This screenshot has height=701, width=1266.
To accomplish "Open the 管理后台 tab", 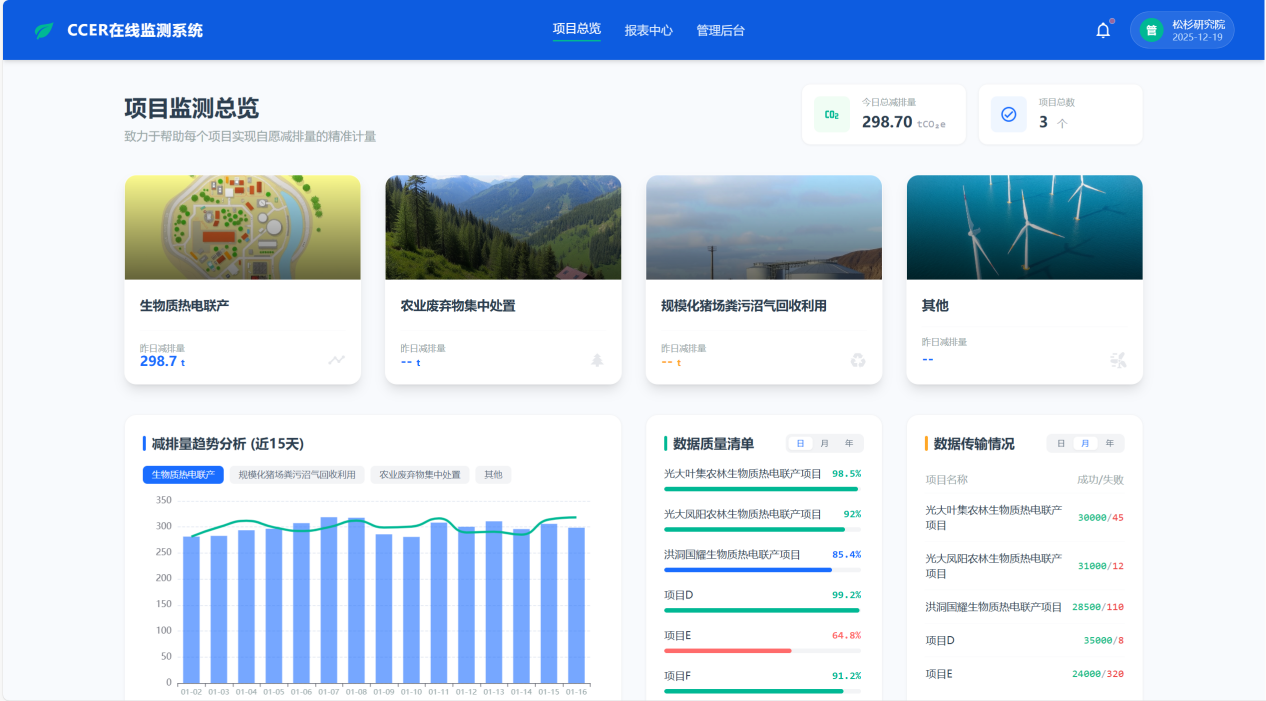I will tap(720, 31).
